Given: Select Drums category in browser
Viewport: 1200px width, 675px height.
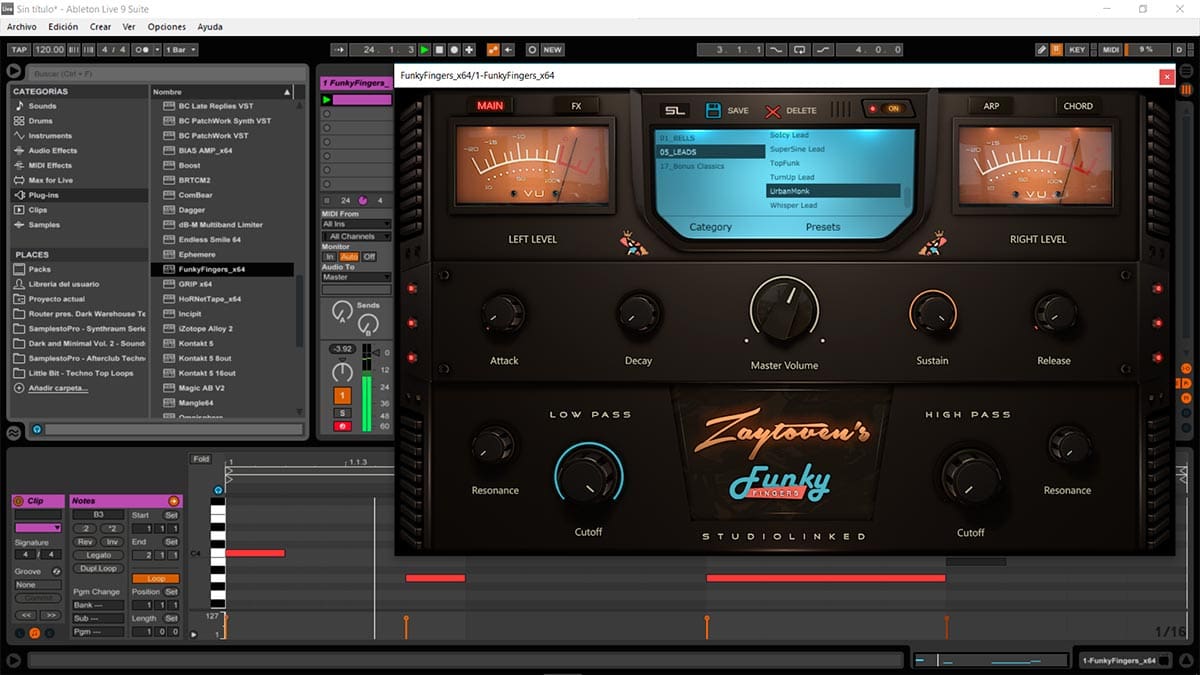Looking at the screenshot, I should [41, 121].
